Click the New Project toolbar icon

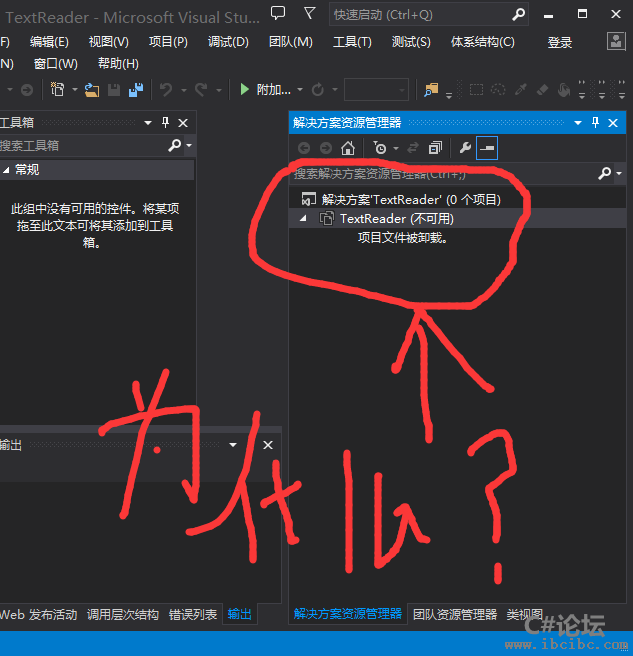(58, 90)
